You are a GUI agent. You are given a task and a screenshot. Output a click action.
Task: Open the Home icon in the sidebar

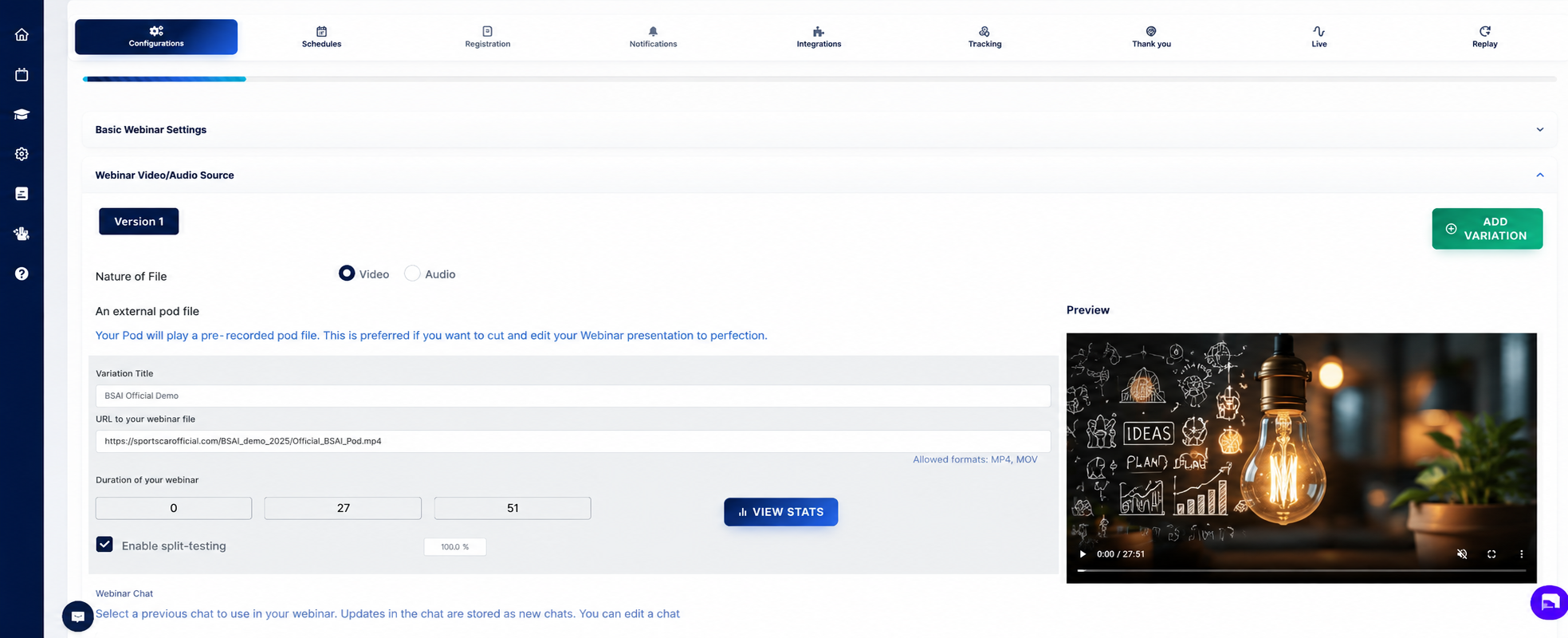click(x=22, y=34)
